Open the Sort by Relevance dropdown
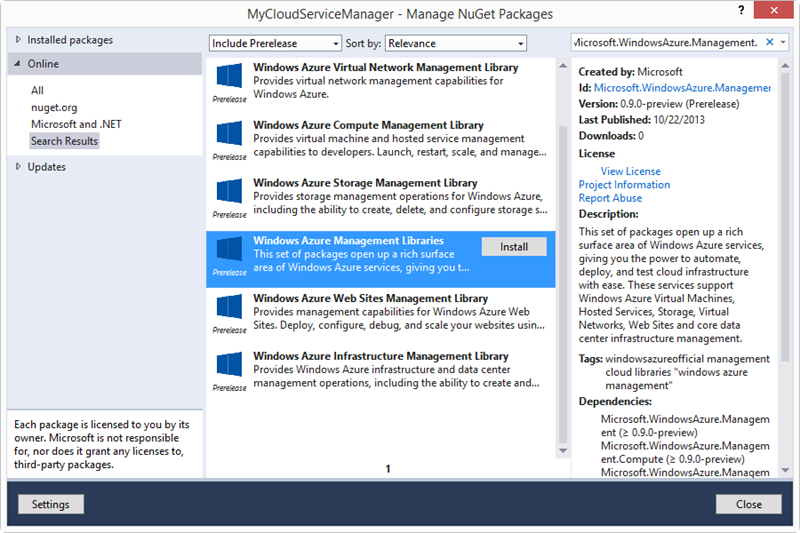 click(456, 43)
